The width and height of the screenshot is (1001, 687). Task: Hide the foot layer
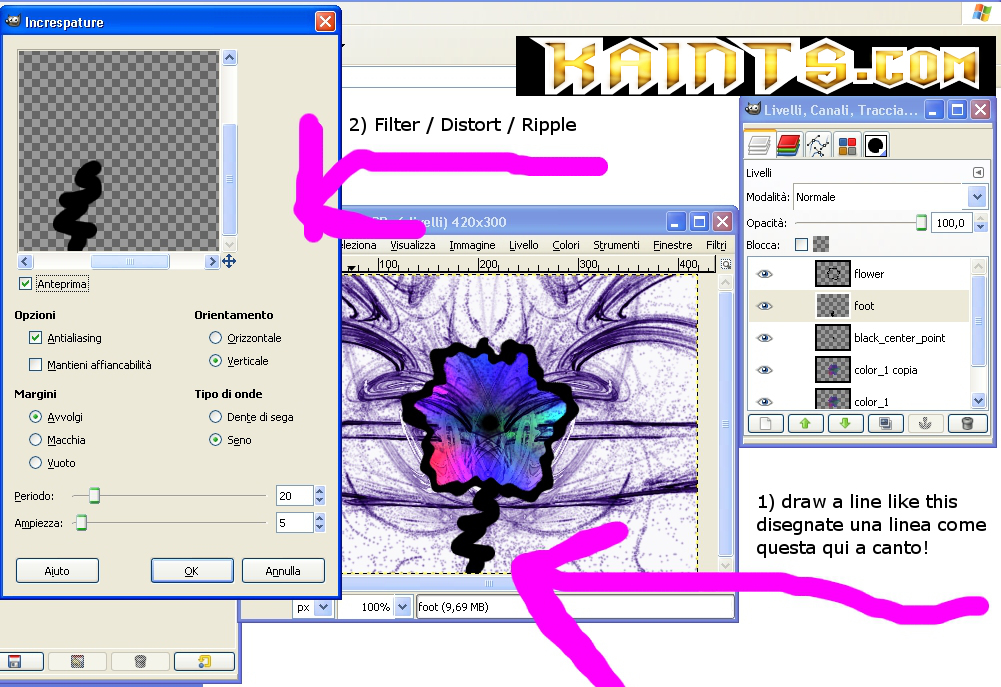coord(764,306)
